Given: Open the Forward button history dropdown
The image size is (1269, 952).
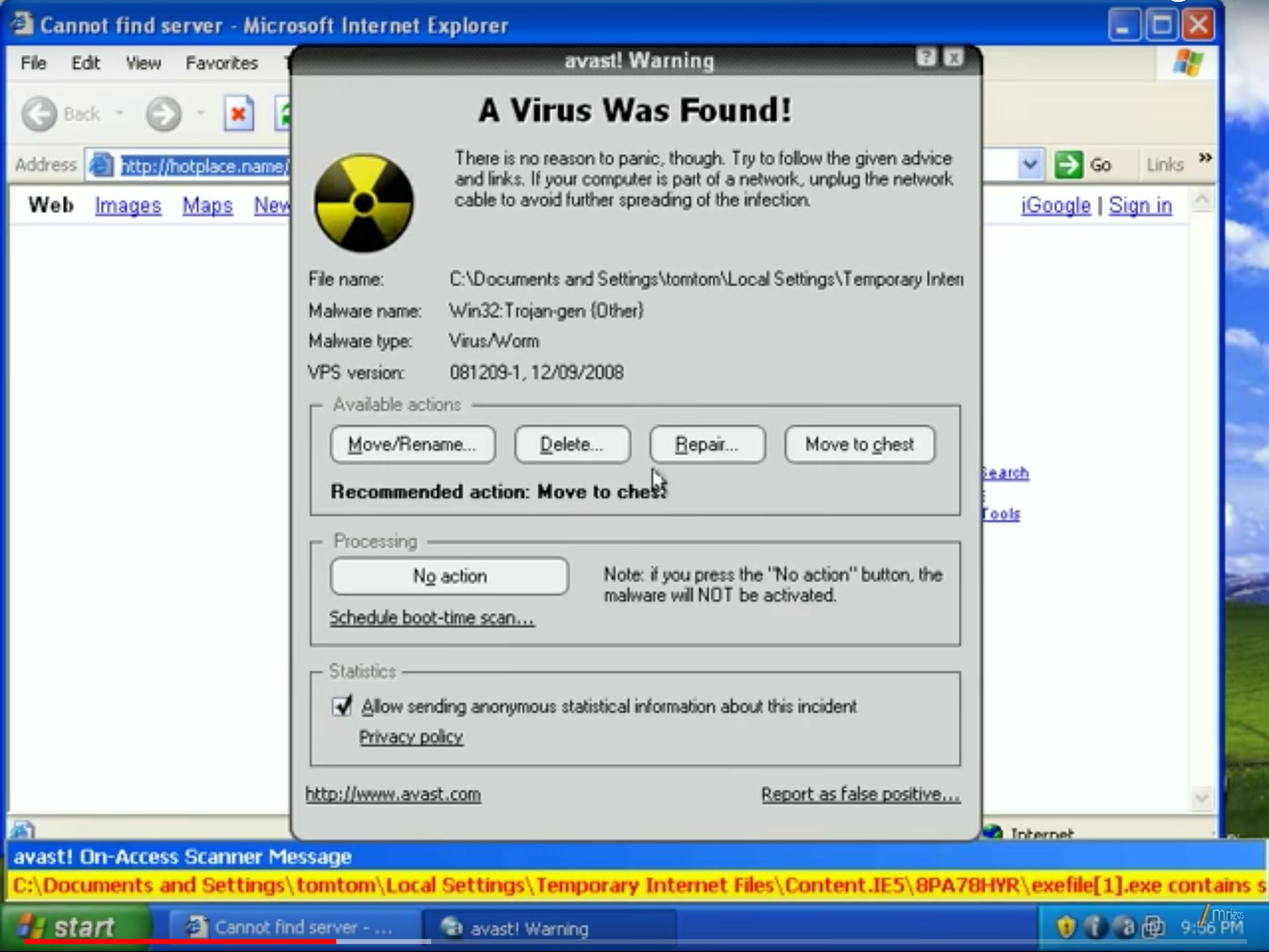Looking at the screenshot, I should tap(200, 114).
